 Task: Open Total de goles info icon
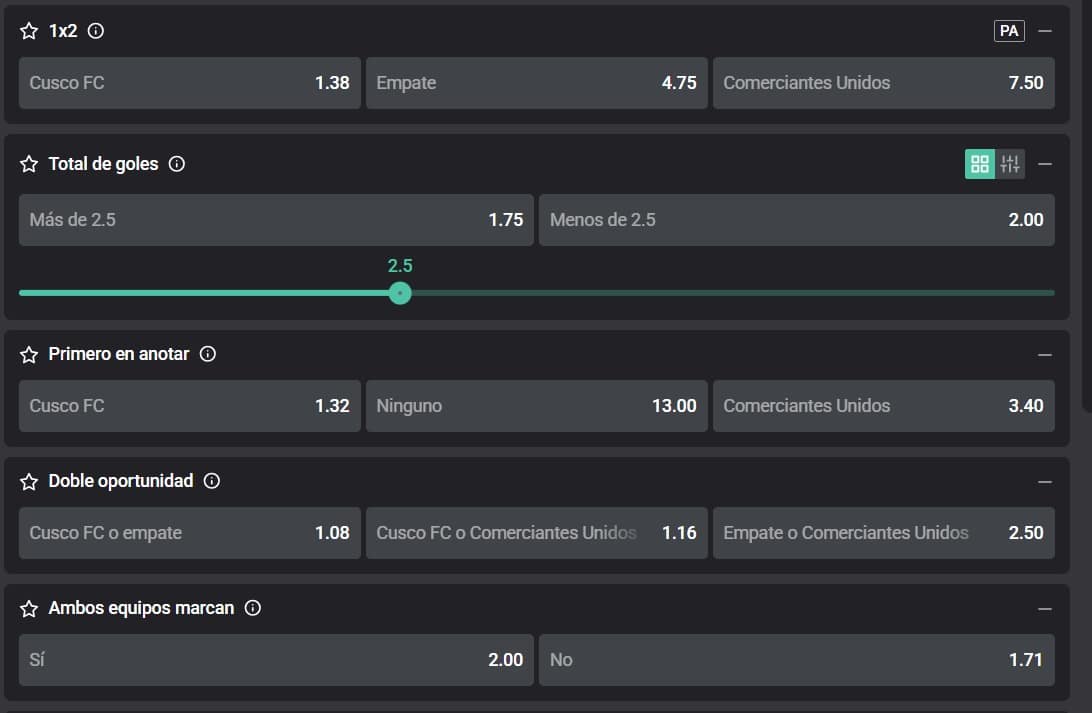(x=177, y=164)
